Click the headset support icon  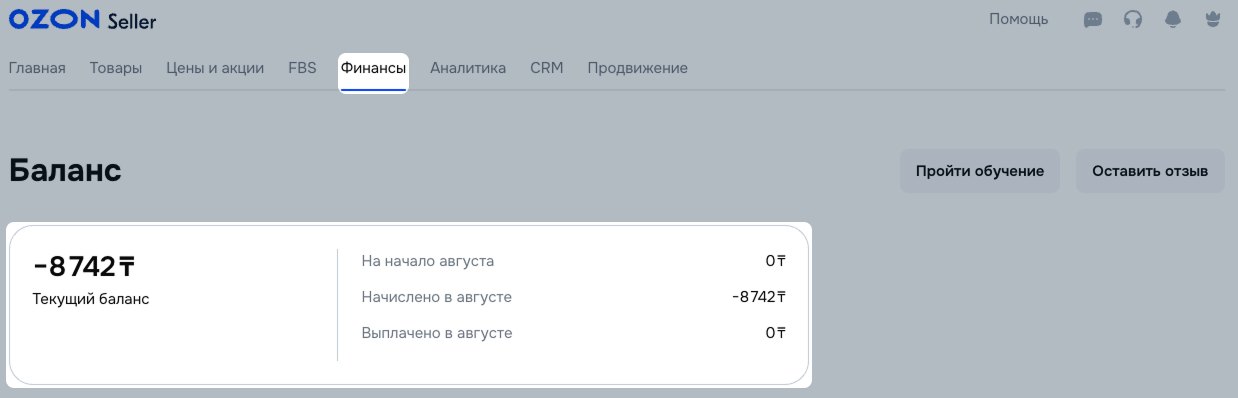[x=1133, y=19]
